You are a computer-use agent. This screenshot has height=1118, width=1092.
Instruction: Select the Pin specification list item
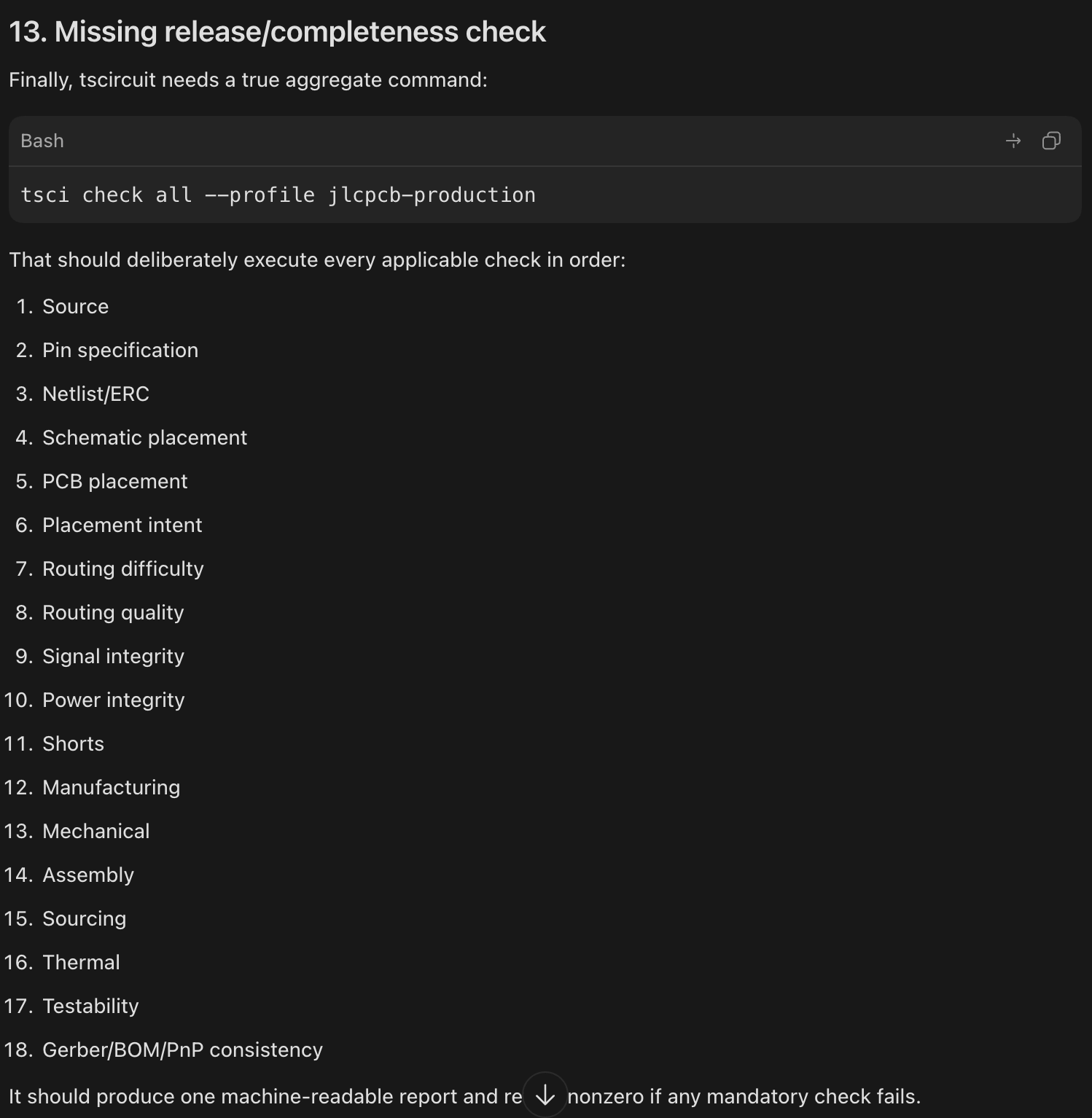click(120, 350)
